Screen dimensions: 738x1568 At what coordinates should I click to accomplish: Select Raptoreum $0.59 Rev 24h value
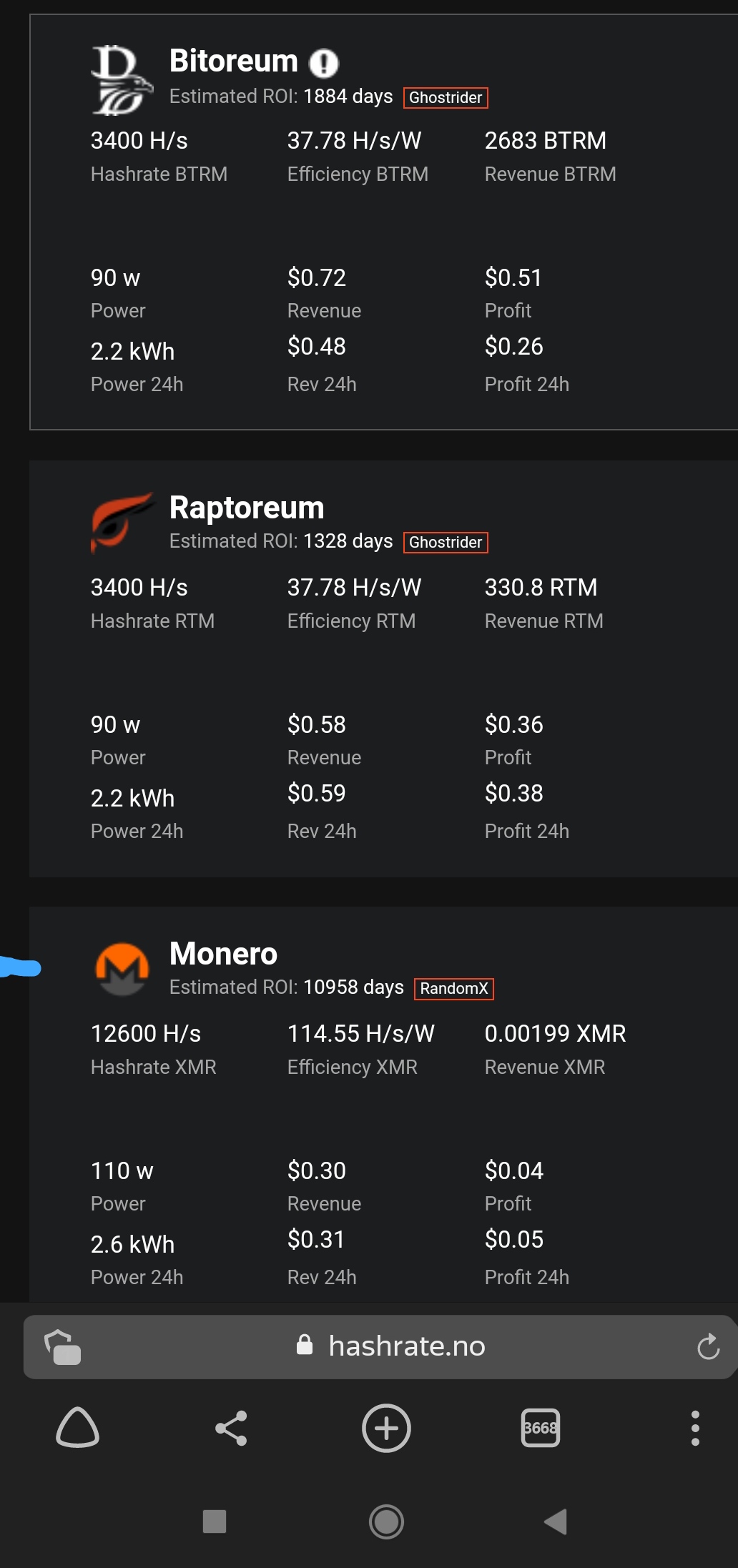(316, 794)
